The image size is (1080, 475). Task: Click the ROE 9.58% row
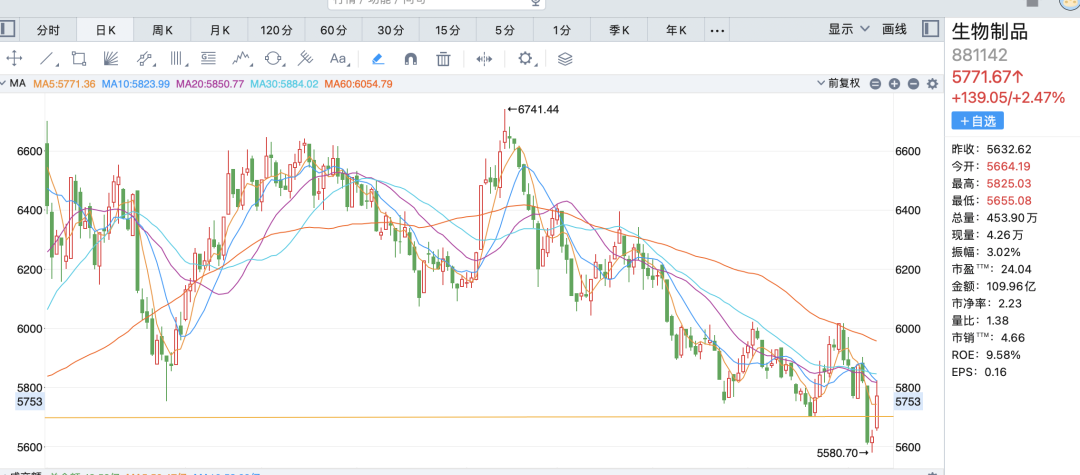(x=986, y=355)
